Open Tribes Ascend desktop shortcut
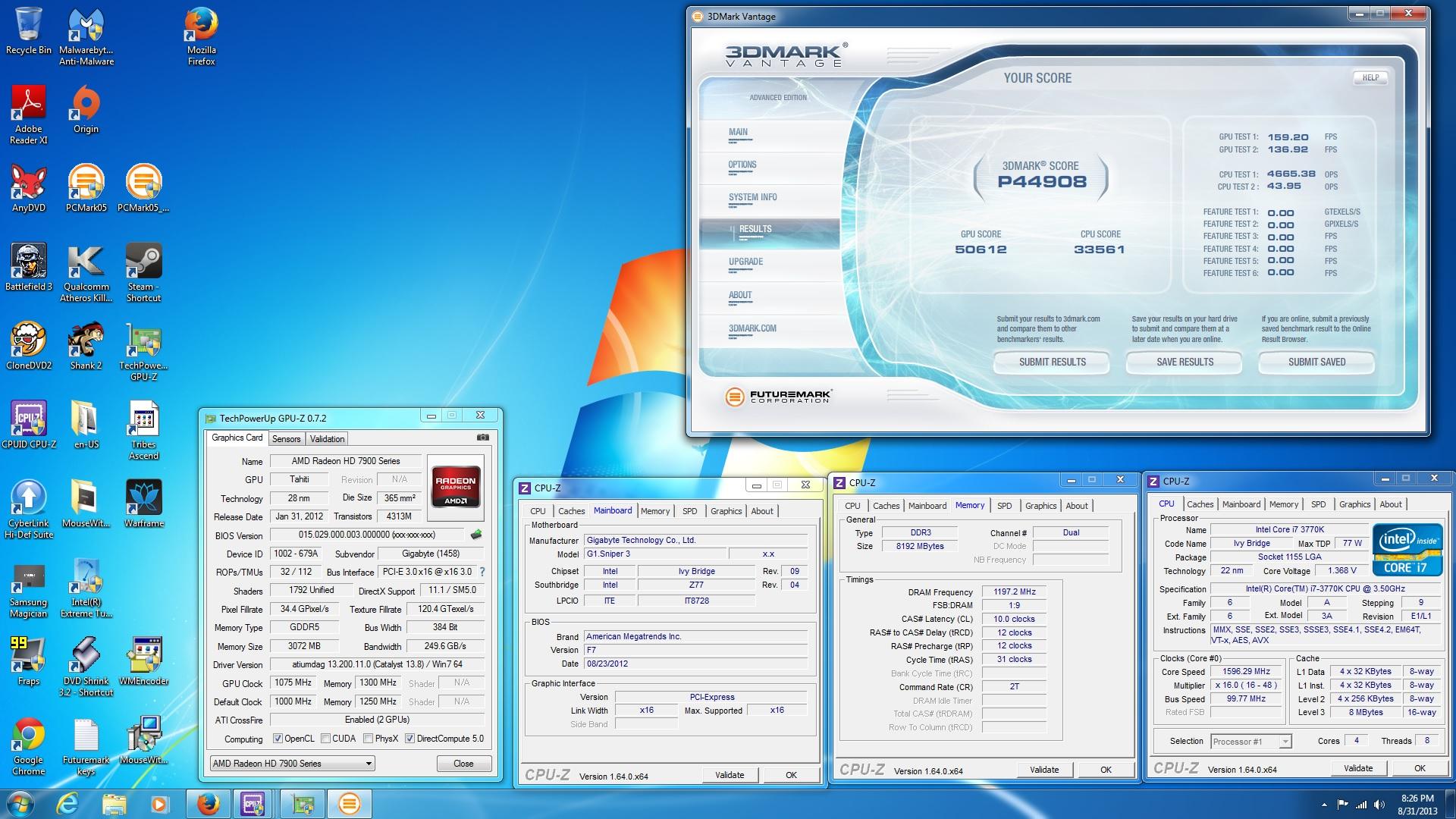Image resolution: width=1456 pixels, height=819 pixels. coord(143,431)
